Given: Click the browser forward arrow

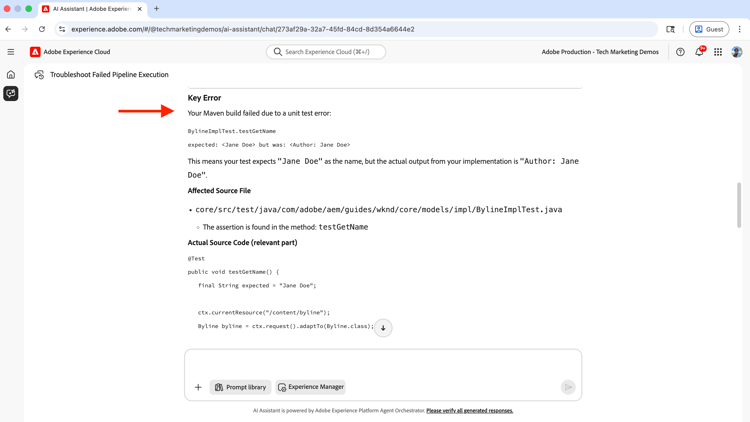Looking at the screenshot, I should point(25,29).
